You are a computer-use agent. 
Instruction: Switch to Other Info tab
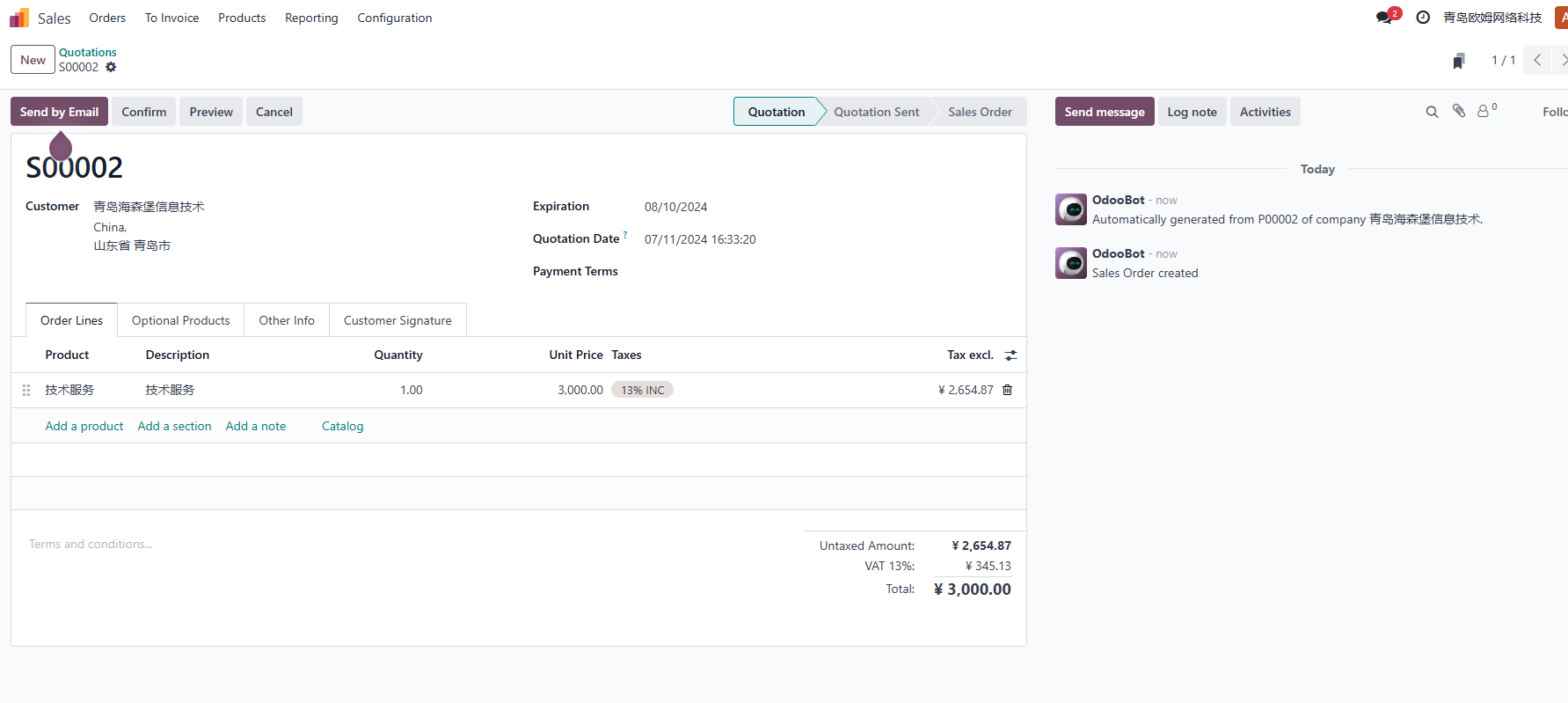click(x=287, y=320)
